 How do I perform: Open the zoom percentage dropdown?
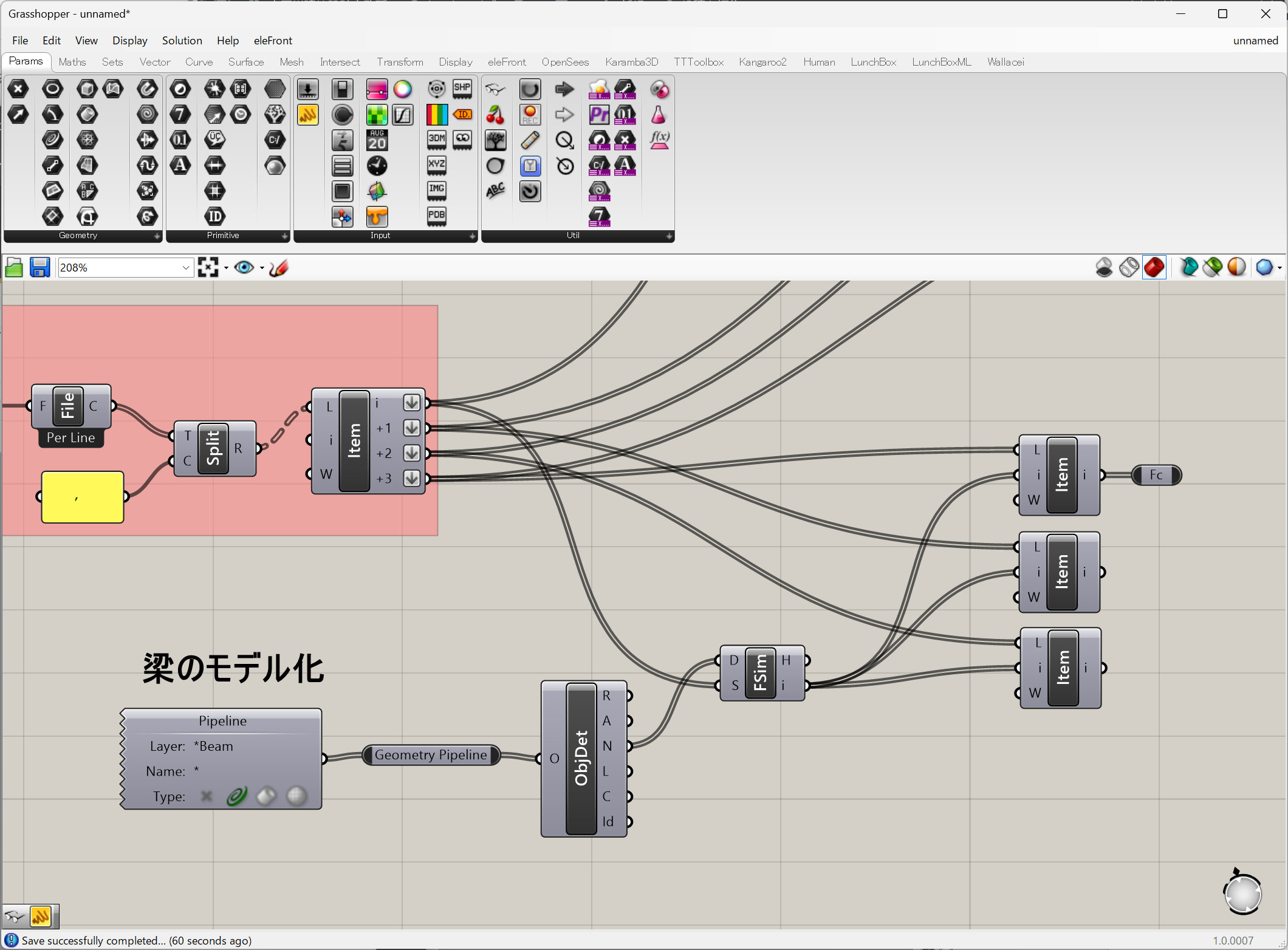tap(186, 267)
